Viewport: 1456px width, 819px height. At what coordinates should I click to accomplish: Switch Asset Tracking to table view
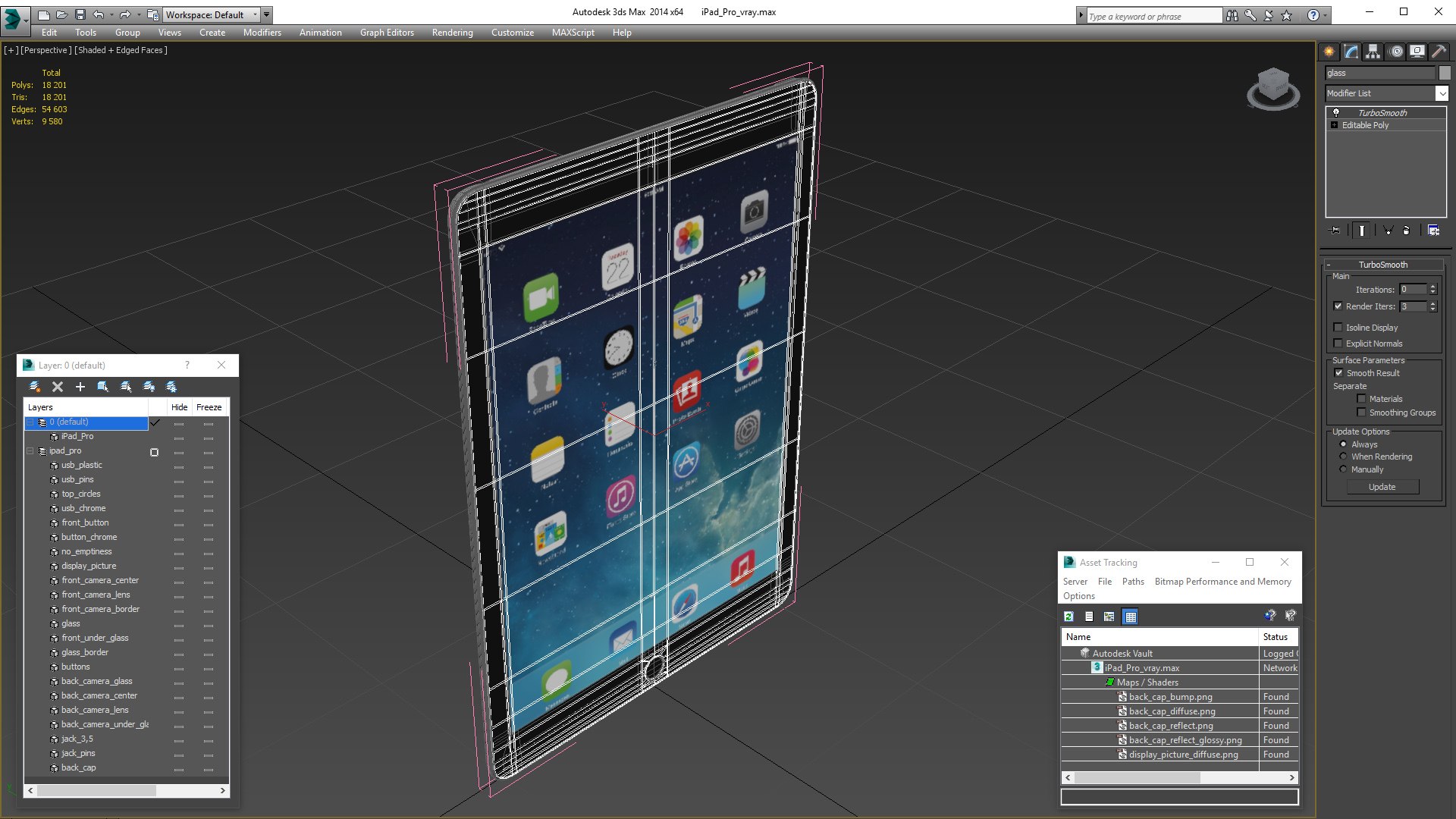coord(1130,617)
